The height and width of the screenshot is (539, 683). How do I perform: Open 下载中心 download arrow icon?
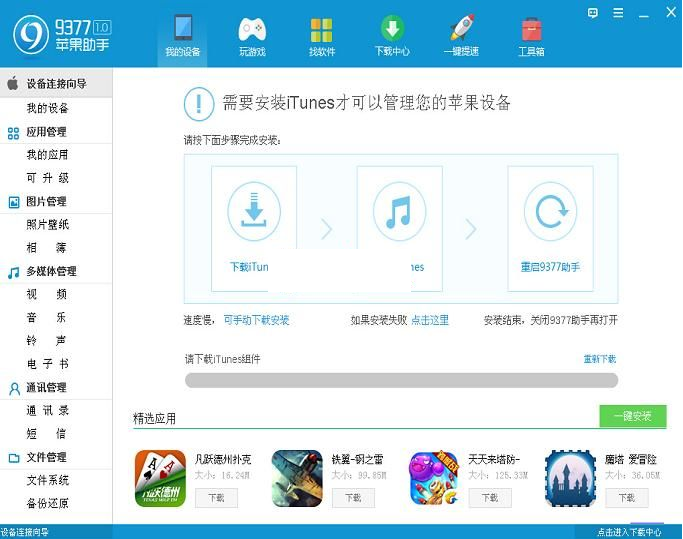pos(392,29)
